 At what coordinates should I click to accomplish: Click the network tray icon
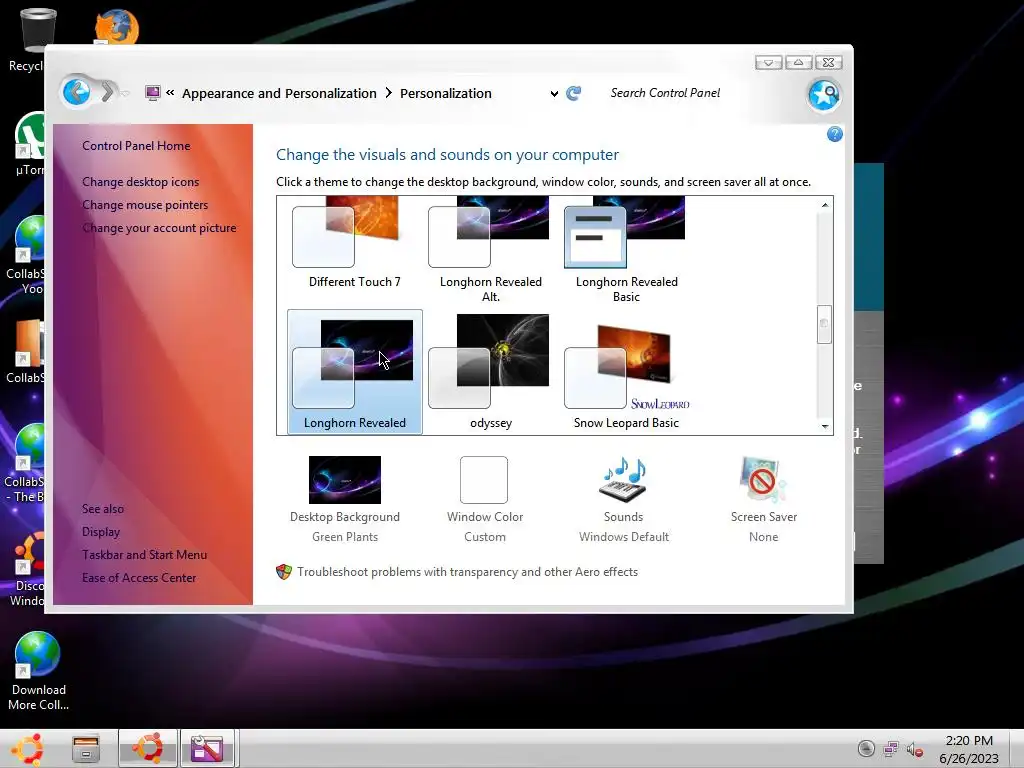(891, 749)
